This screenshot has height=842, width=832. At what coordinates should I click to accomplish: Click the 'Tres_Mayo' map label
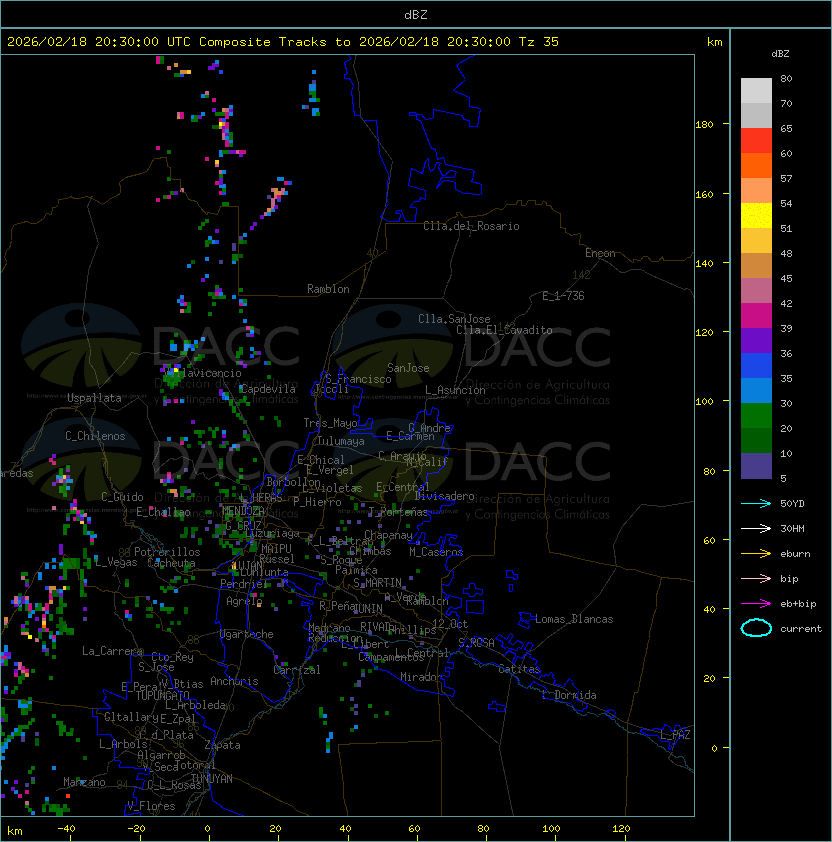point(330,423)
